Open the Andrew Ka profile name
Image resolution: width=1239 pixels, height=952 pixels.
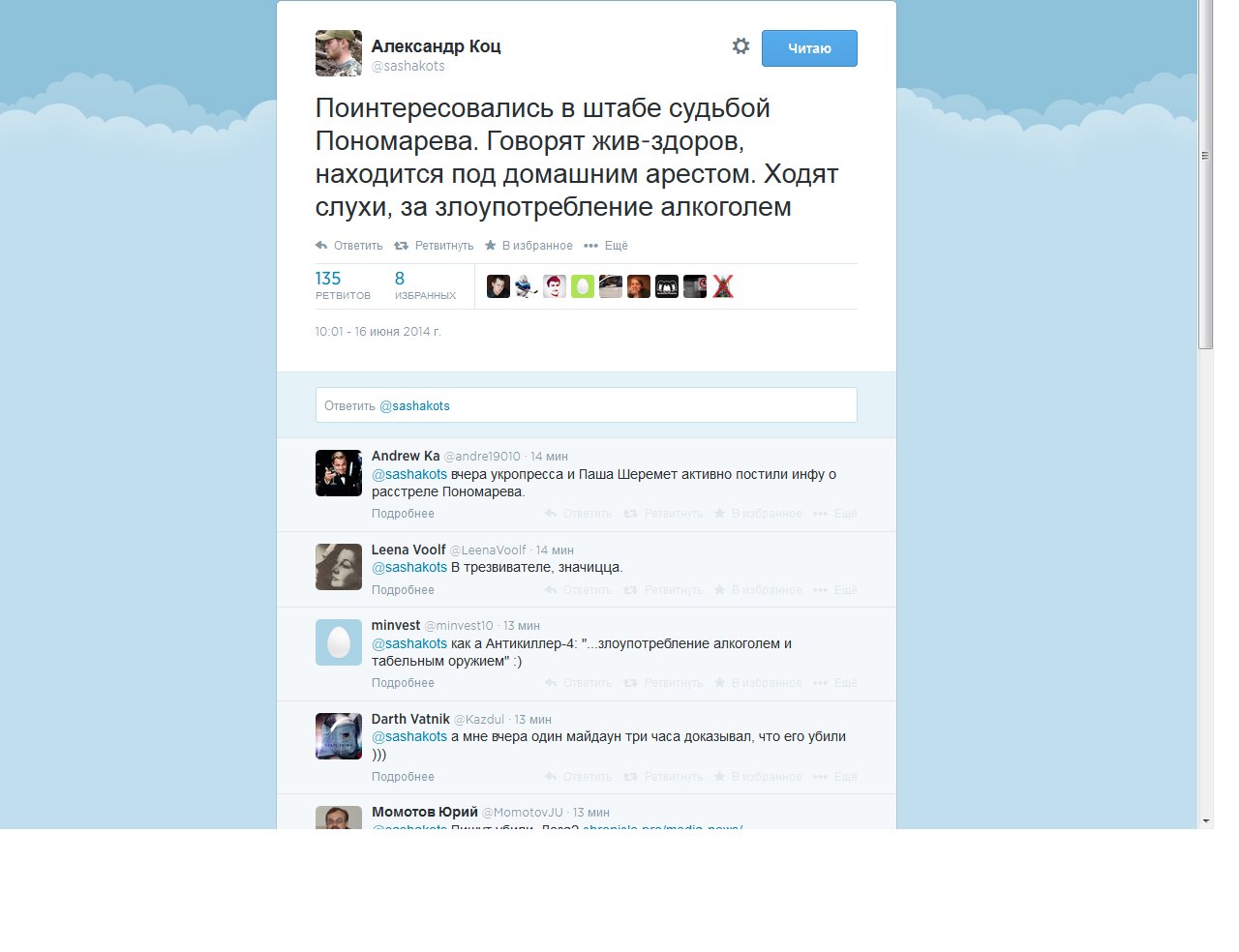(x=406, y=456)
